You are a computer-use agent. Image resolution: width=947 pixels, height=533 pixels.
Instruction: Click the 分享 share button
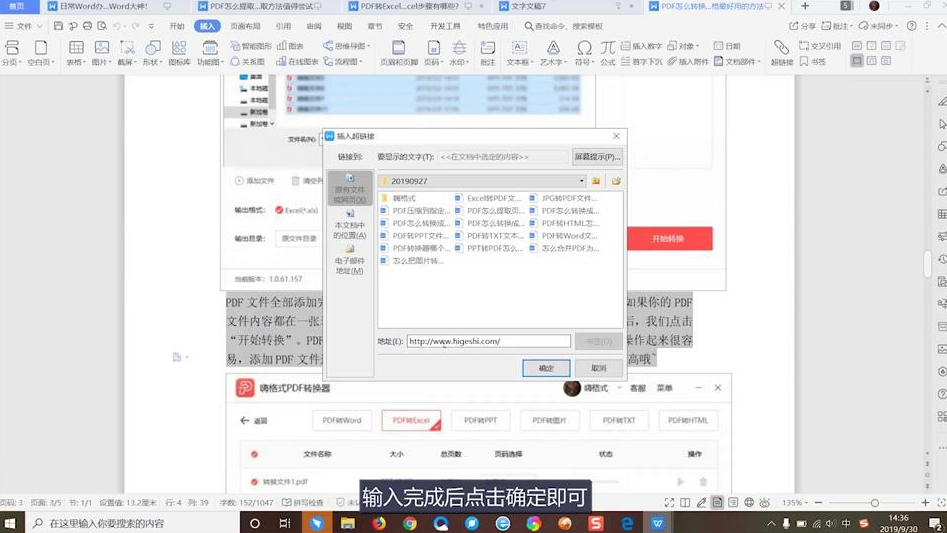(x=803, y=26)
